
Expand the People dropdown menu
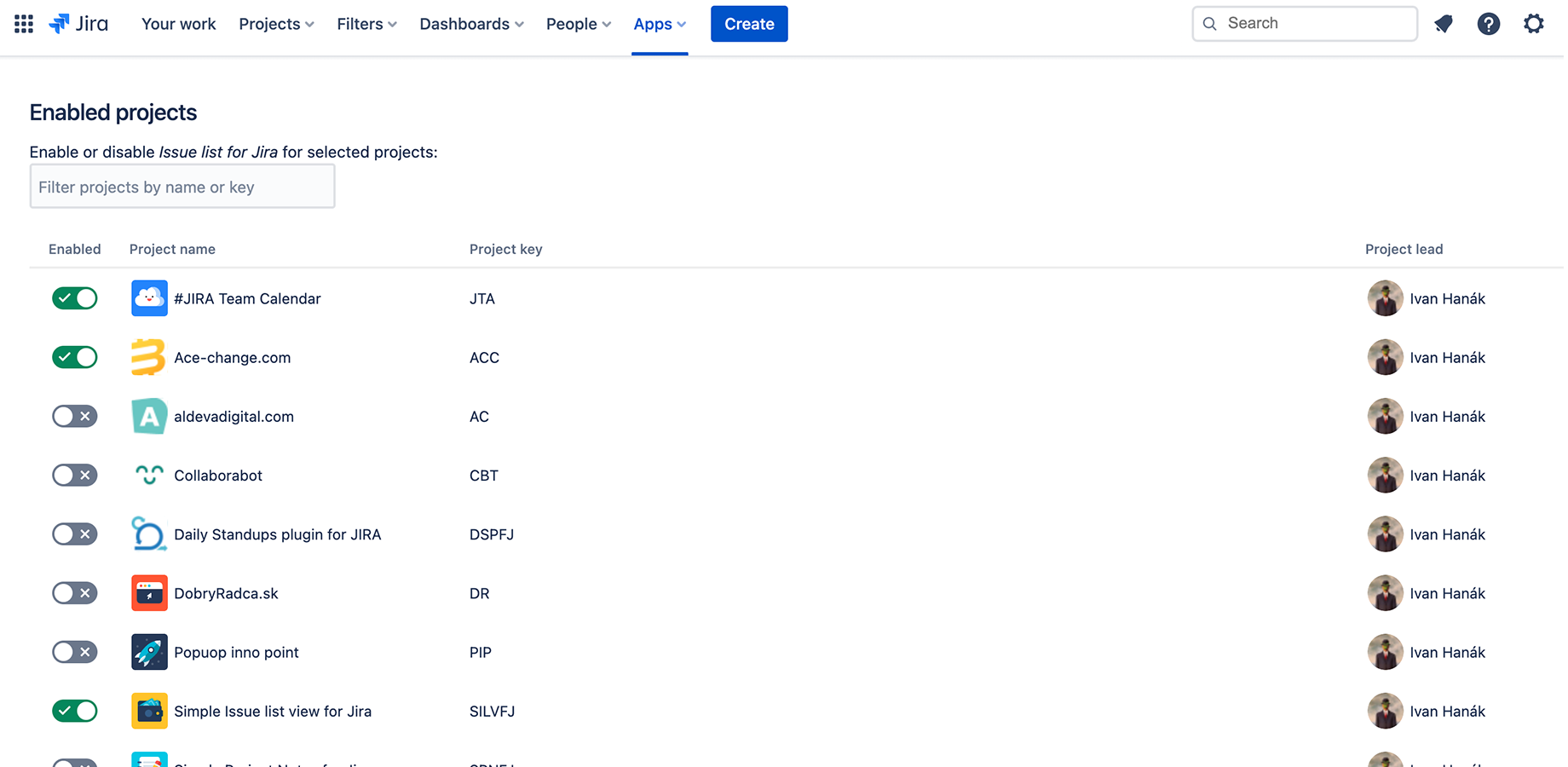(579, 24)
